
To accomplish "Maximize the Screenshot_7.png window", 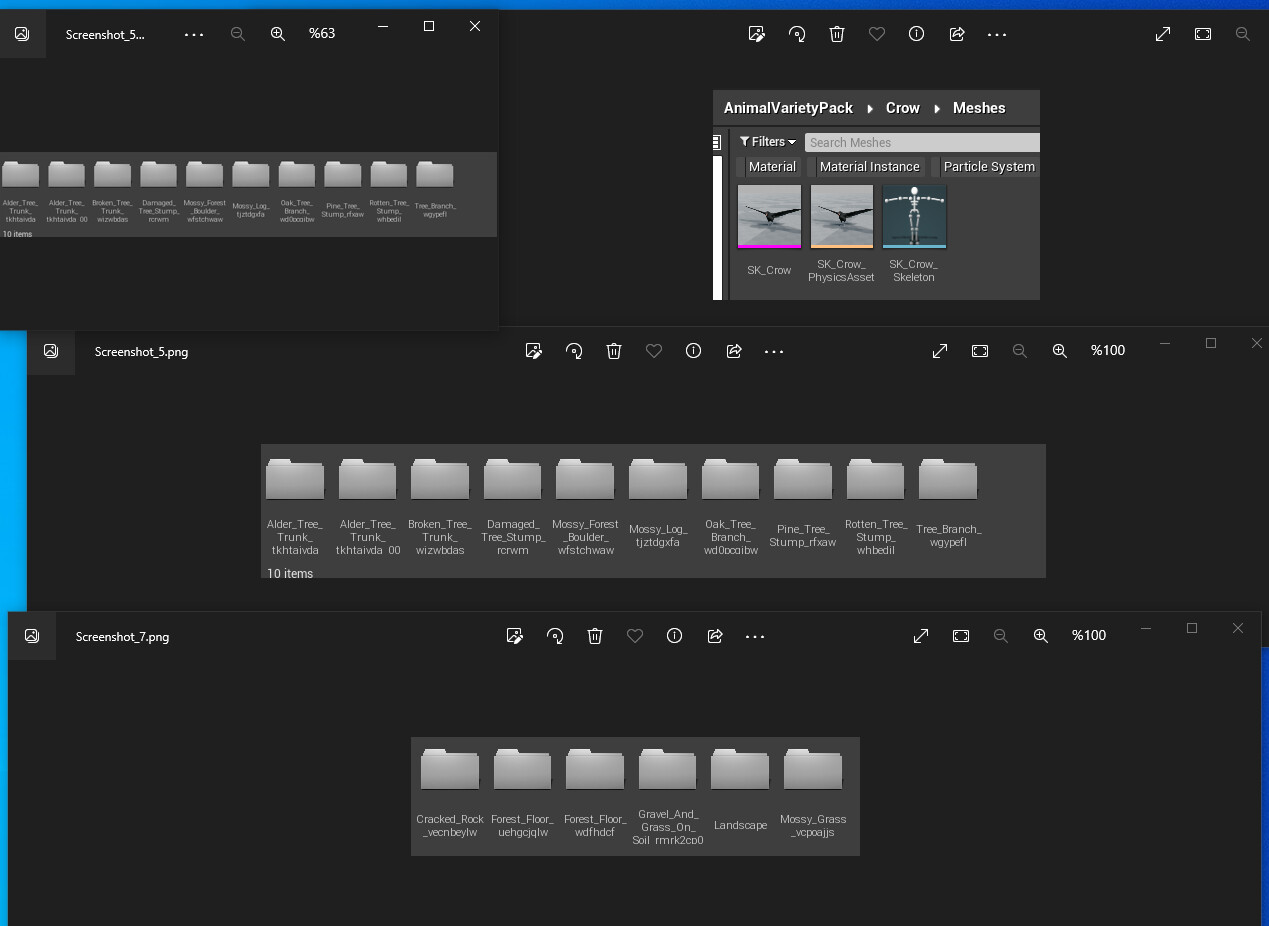I will [1192, 628].
